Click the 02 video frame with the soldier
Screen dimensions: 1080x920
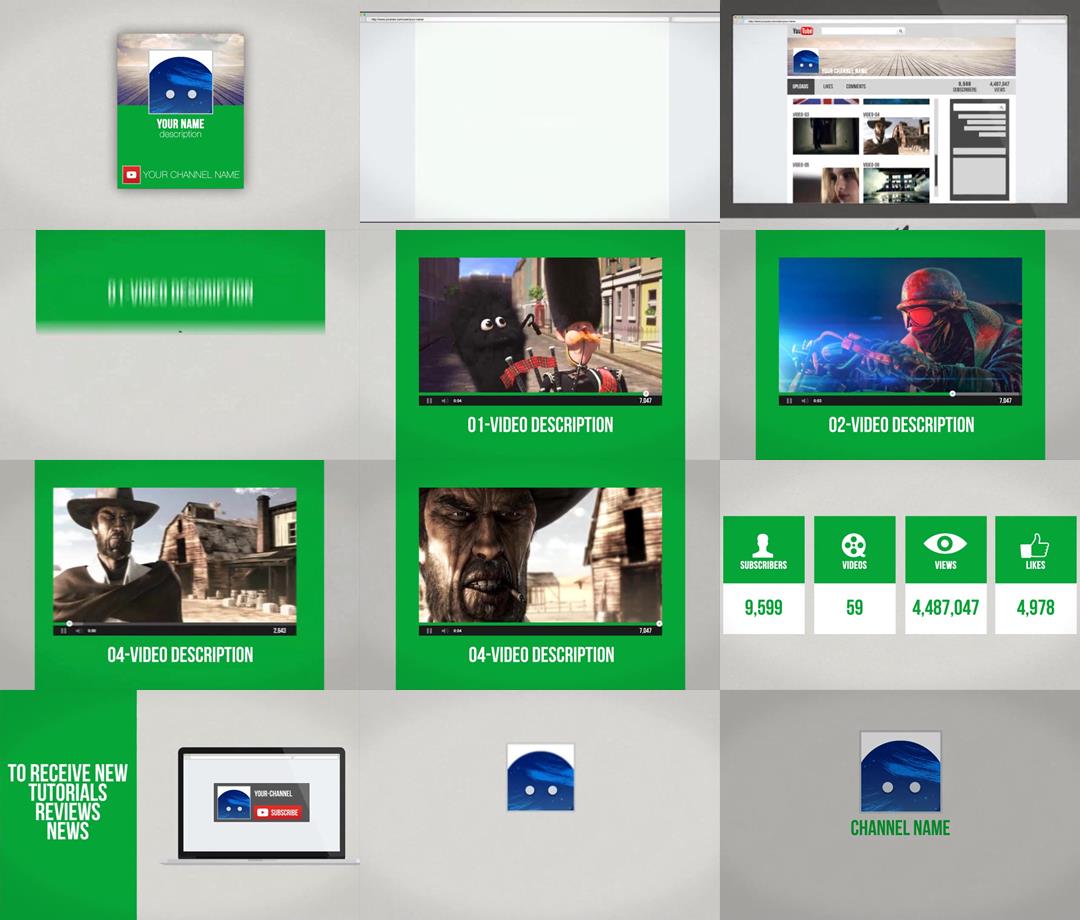[x=900, y=325]
